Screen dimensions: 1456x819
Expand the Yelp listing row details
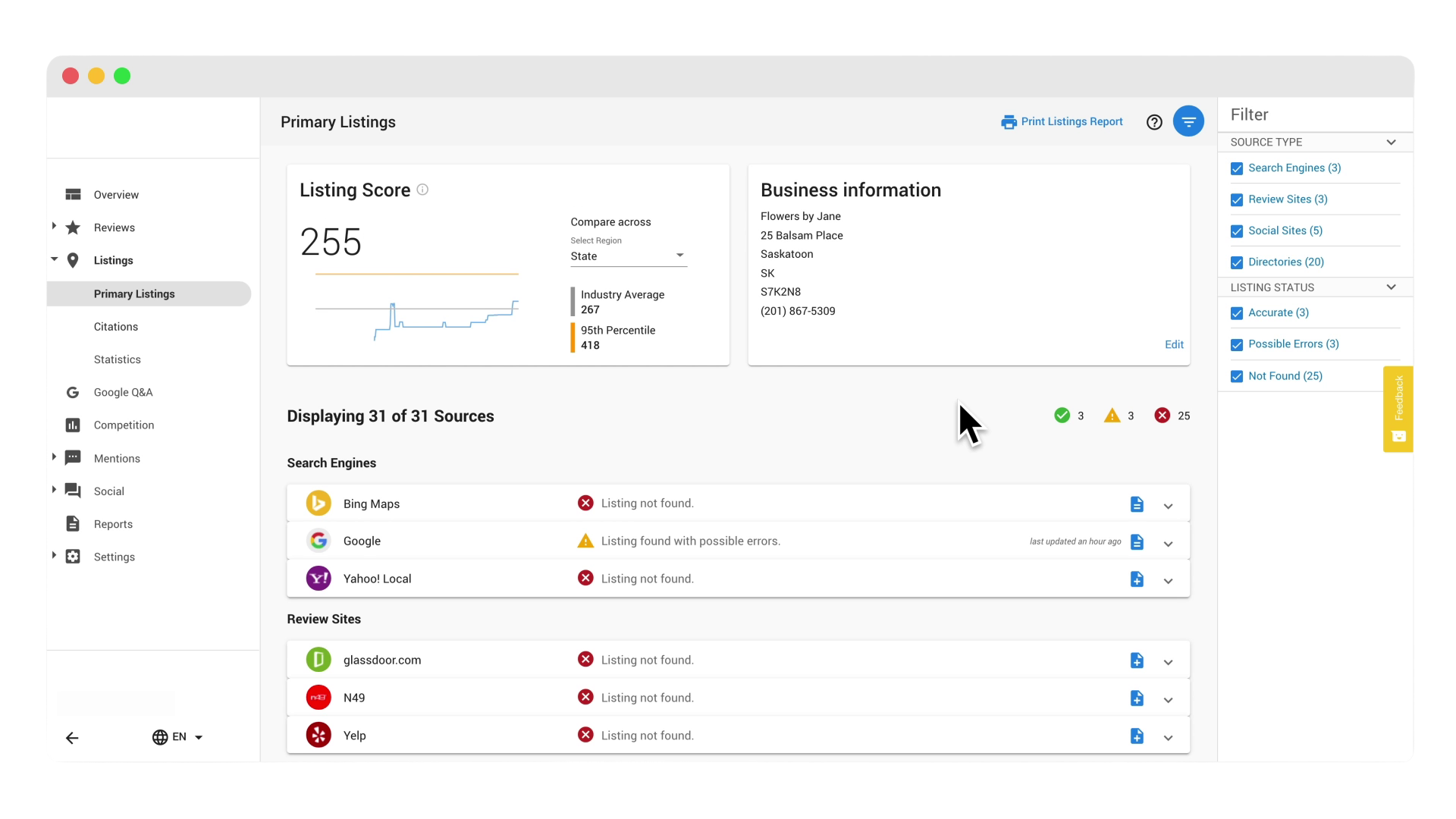1168,735
